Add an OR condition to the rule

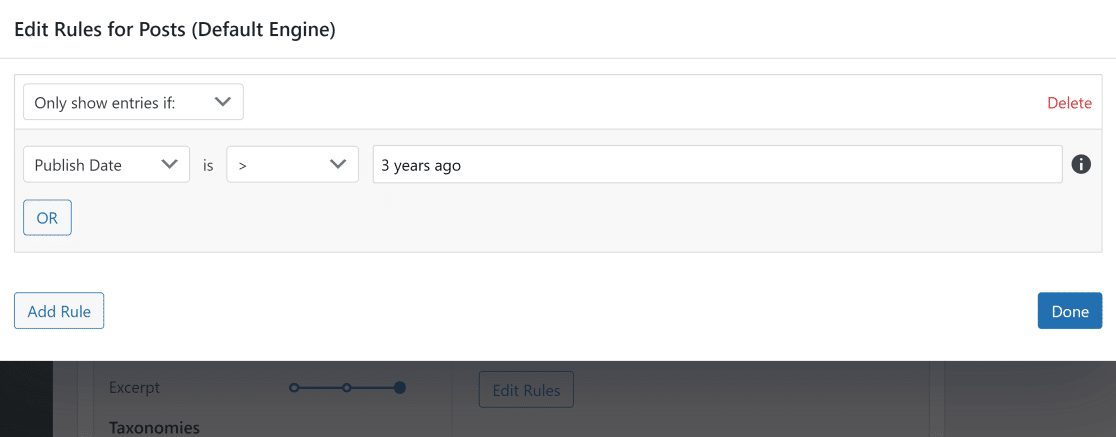click(48, 218)
